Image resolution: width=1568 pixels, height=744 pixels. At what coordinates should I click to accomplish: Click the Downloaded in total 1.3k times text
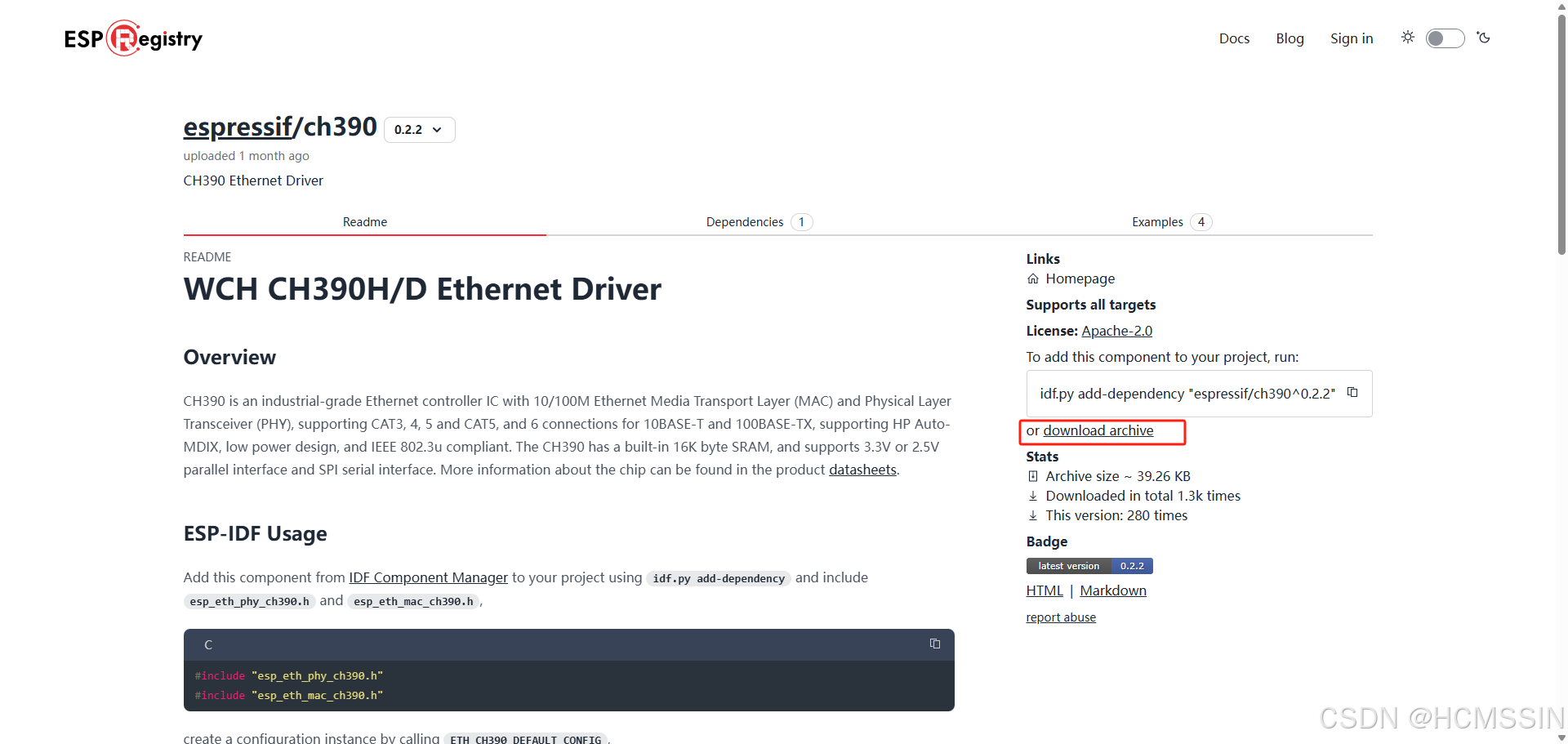coord(1143,496)
